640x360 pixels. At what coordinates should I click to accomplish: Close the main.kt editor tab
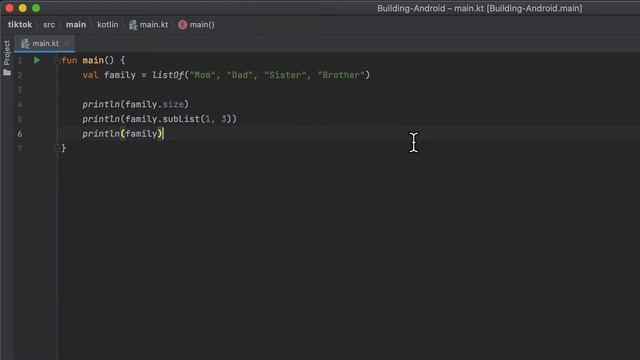67,43
